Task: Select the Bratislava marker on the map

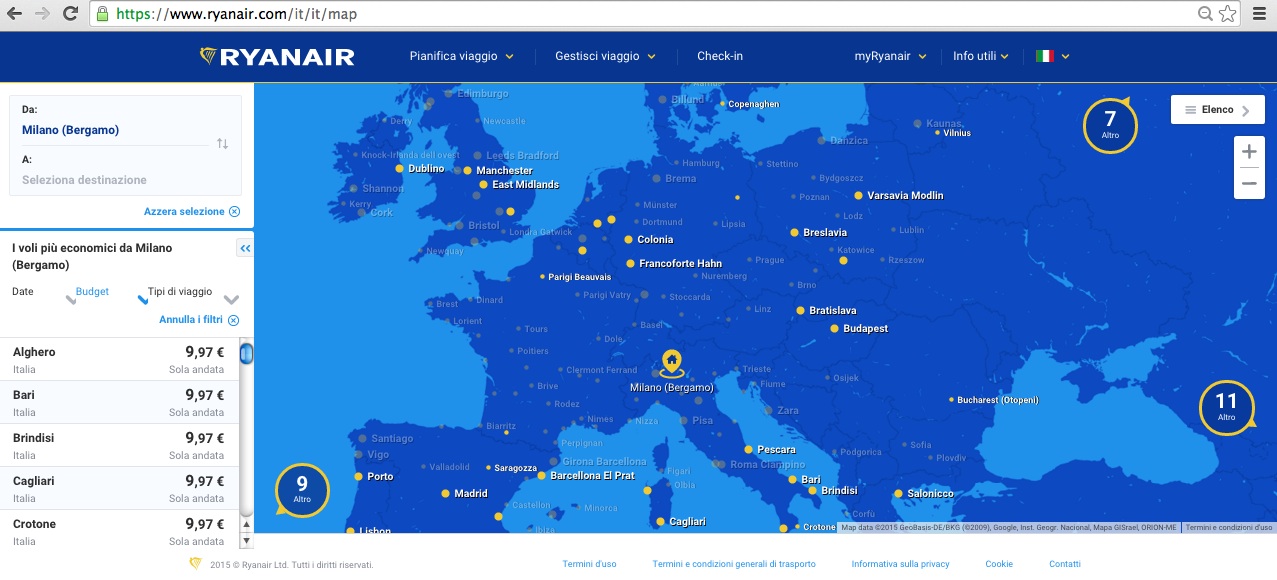Action: (x=800, y=311)
